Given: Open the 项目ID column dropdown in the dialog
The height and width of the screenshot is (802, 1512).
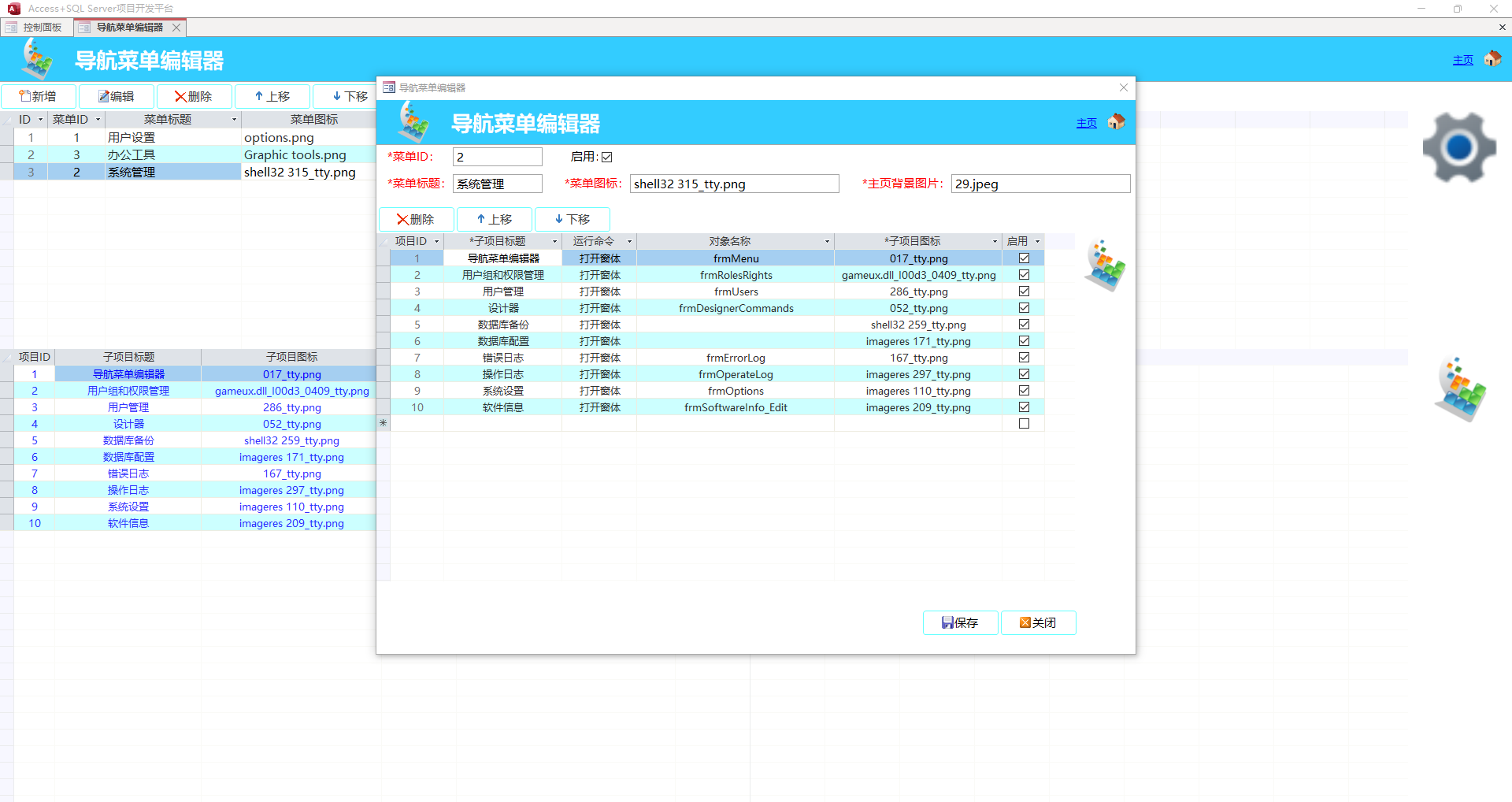Looking at the screenshot, I should 436,241.
